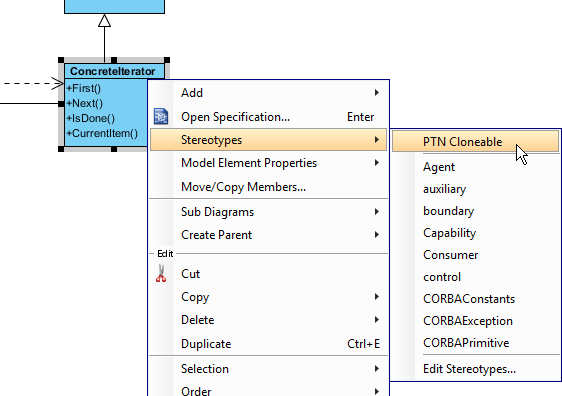Viewport: 562px width, 396px height.
Task: Click the red scissors Cut icon
Action: click(x=161, y=273)
